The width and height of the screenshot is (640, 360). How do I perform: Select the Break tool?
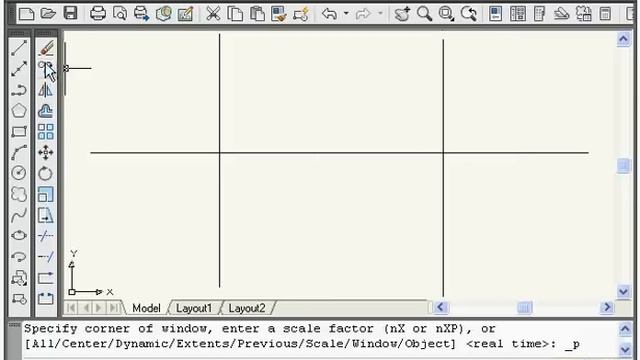46,299
